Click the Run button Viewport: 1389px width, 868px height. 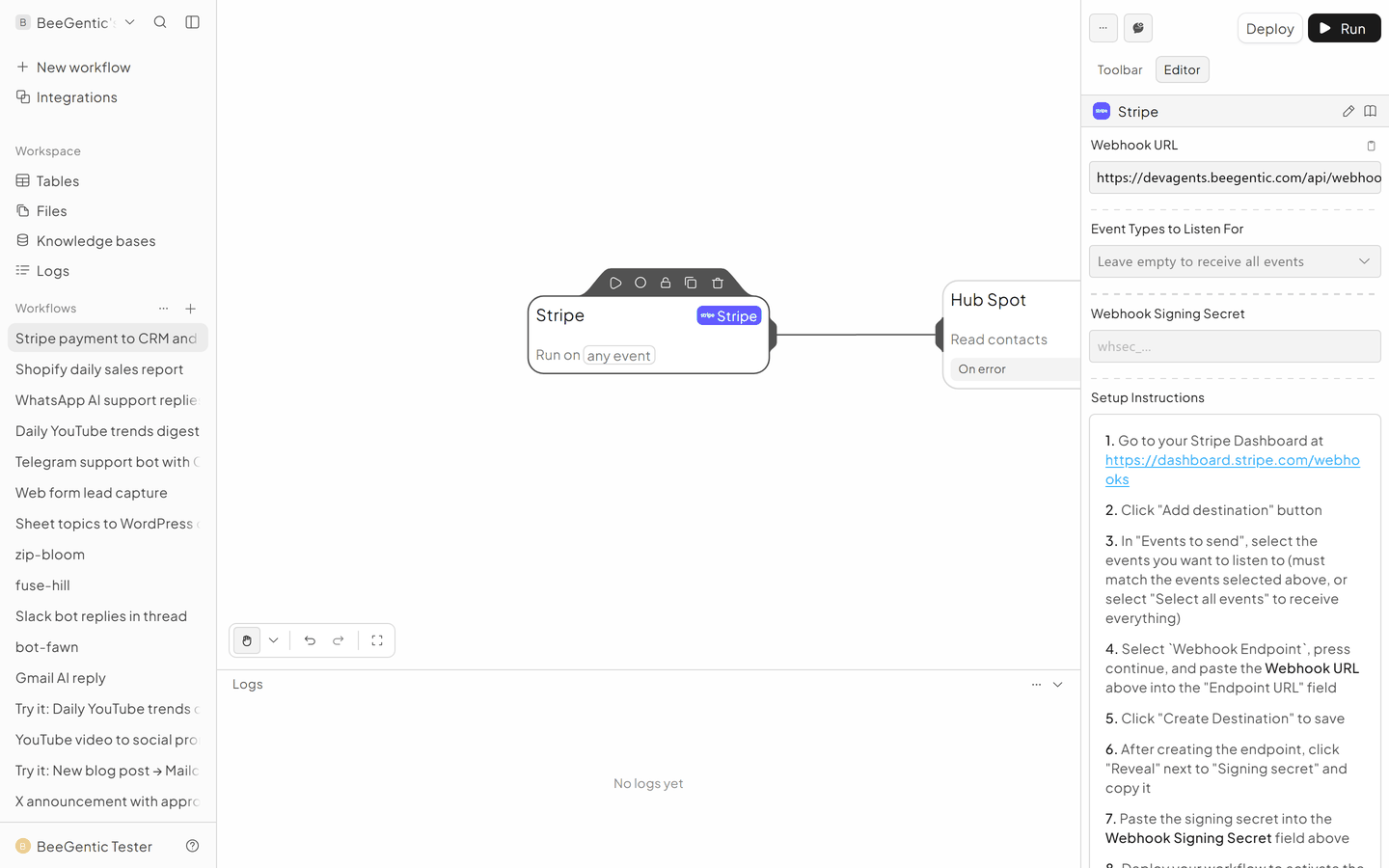(x=1344, y=28)
